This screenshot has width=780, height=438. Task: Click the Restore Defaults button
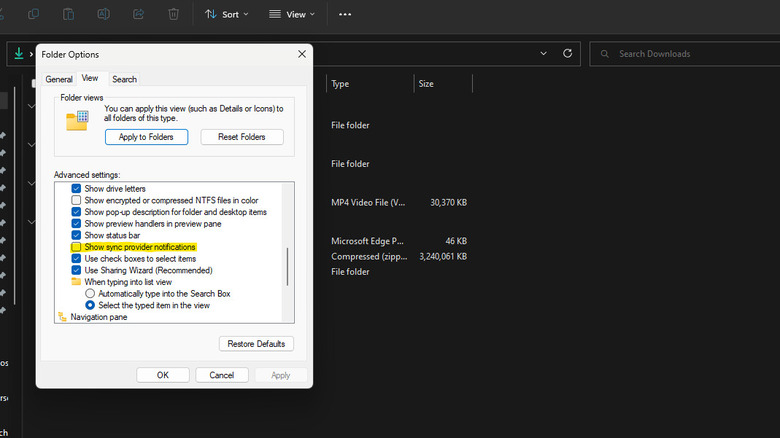(x=256, y=344)
